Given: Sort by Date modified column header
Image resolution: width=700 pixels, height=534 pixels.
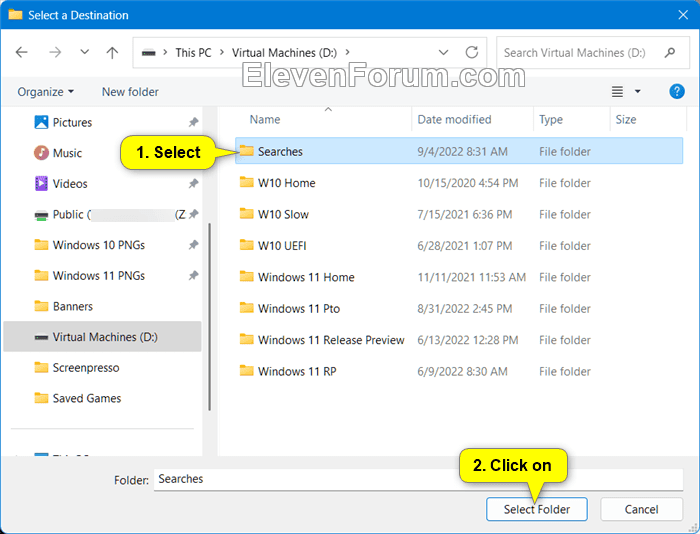Looking at the screenshot, I should 454,120.
